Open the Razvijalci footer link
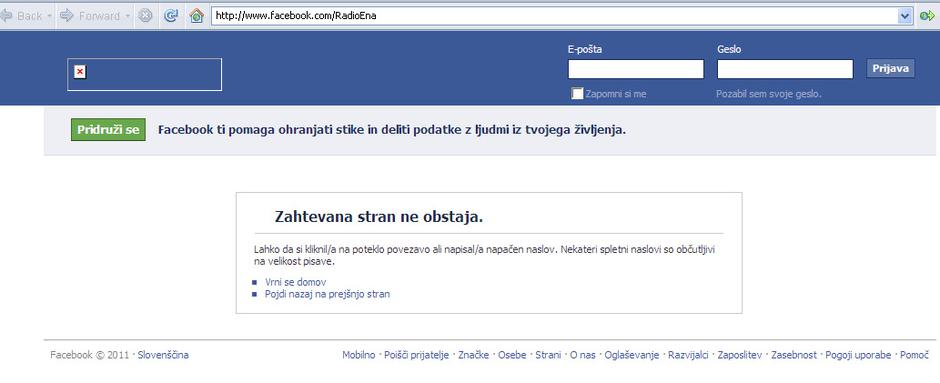The height and width of the screenshot is (383, 940). point(688,355)
